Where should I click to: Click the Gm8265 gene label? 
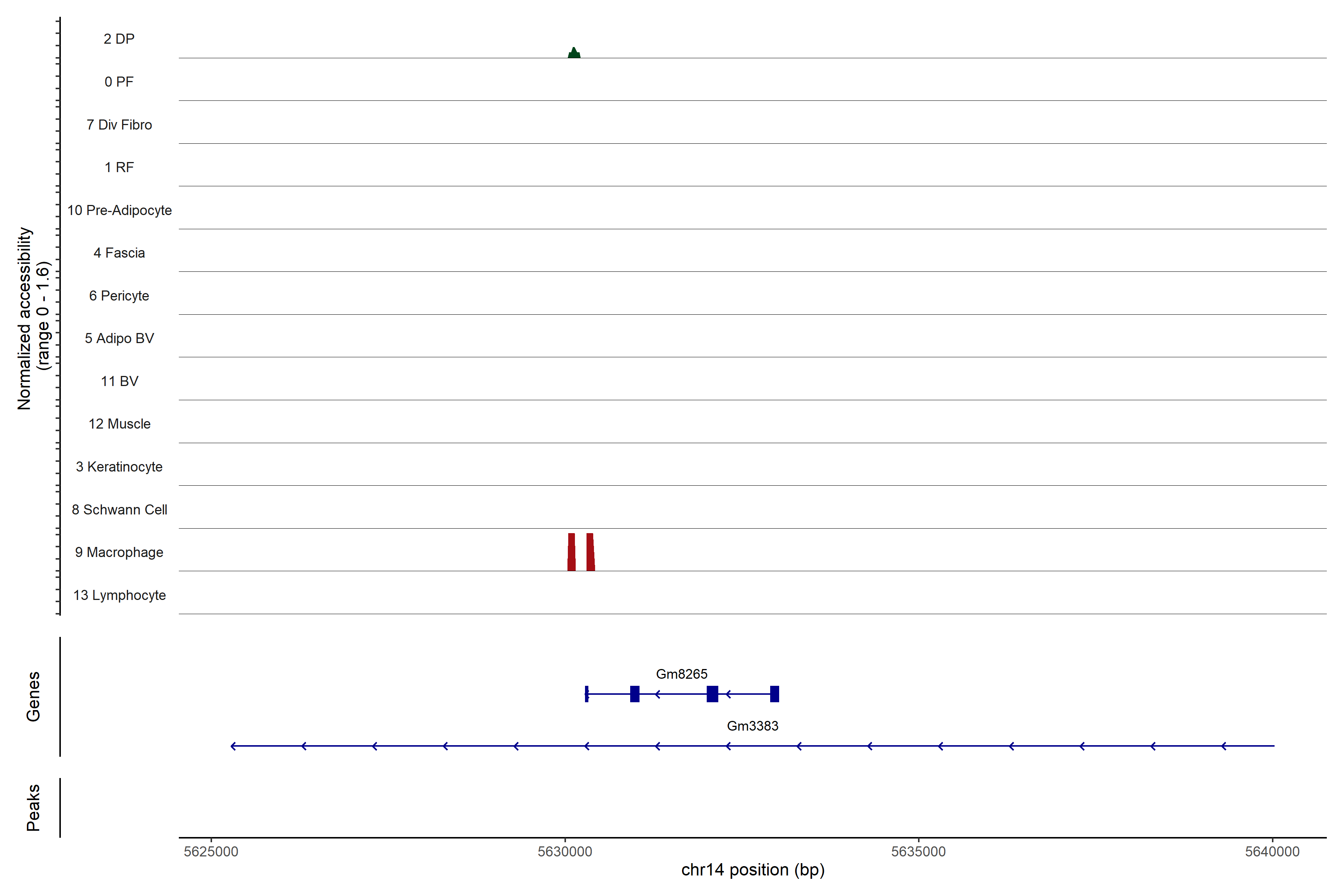pos(681,674)
